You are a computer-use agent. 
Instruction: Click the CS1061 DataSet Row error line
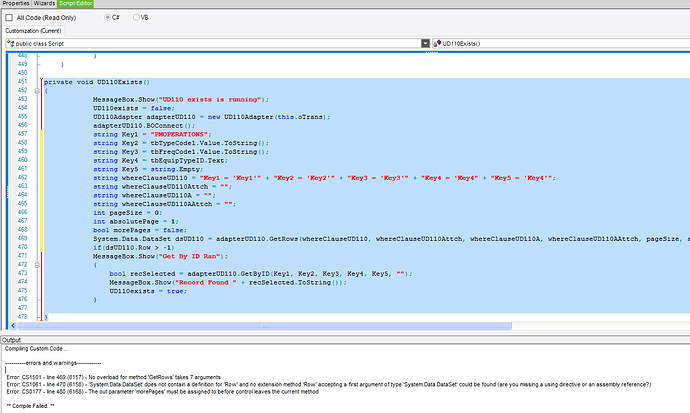click(328, 384)
